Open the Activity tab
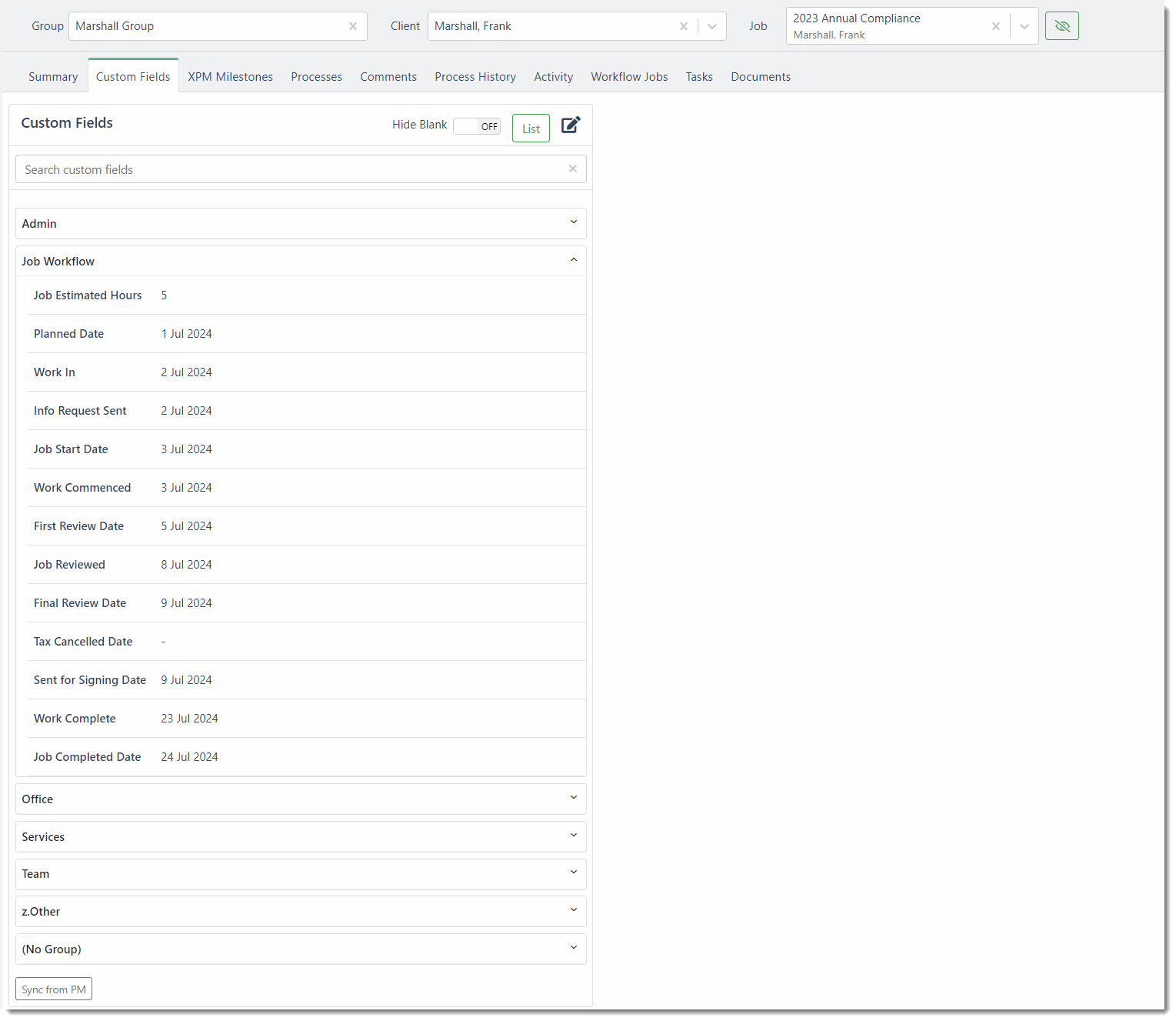The image size is (1176, 1021). click(x=554, y=77)
